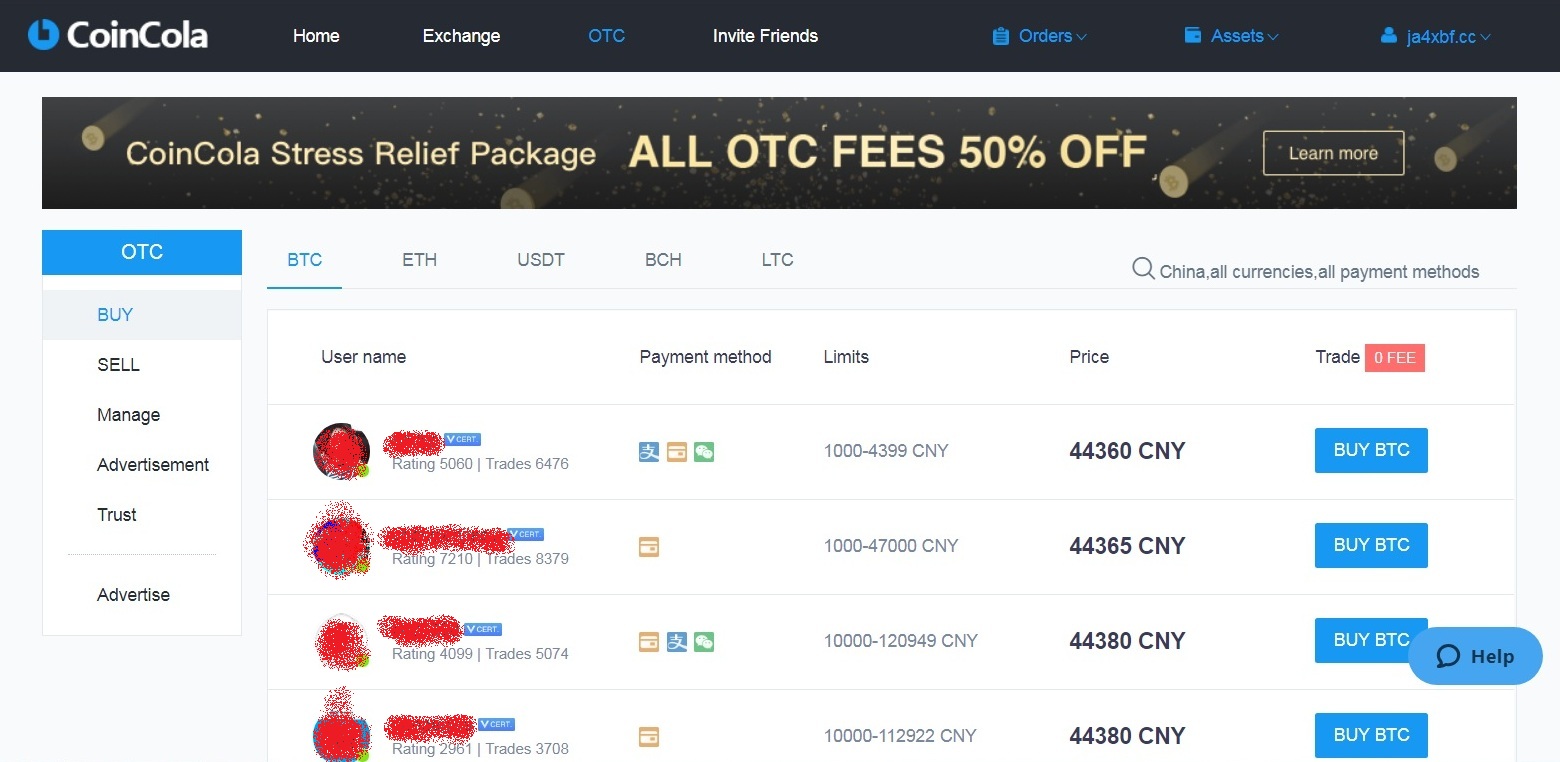Click the Assets wallet icon
The width and height of the screenshot is (1560, 762).
(x=1192, y=35)
